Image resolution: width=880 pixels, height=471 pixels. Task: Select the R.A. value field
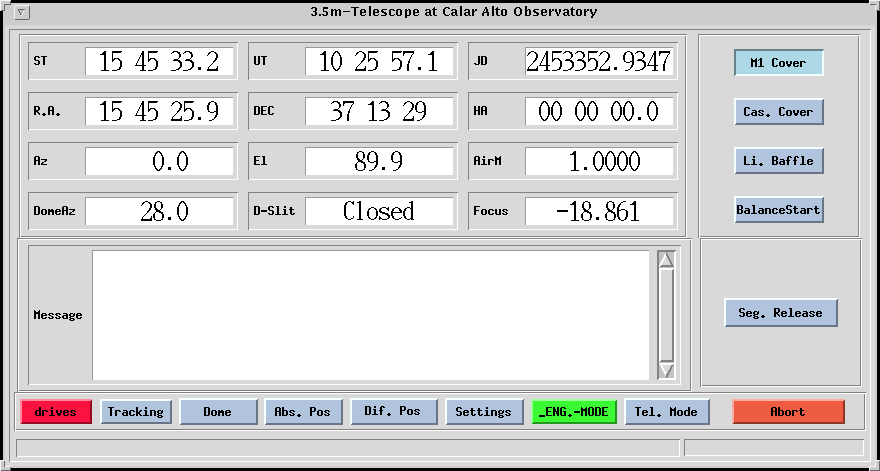point(159,112)
